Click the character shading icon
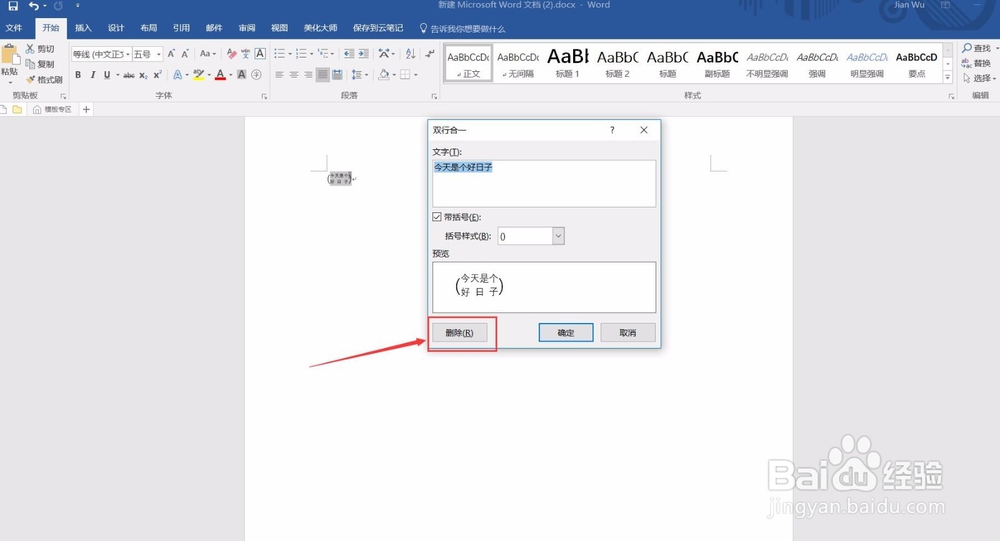 tap(242, 75)
